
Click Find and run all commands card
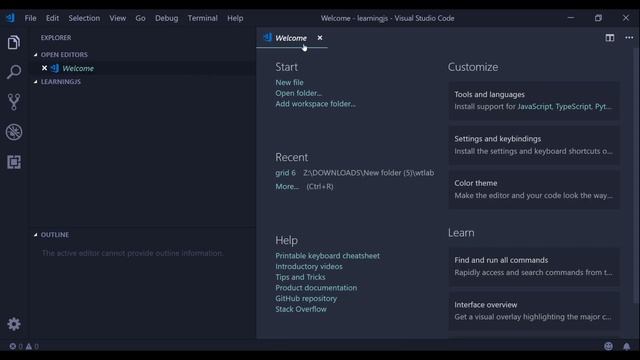click(x=534, y=266)
